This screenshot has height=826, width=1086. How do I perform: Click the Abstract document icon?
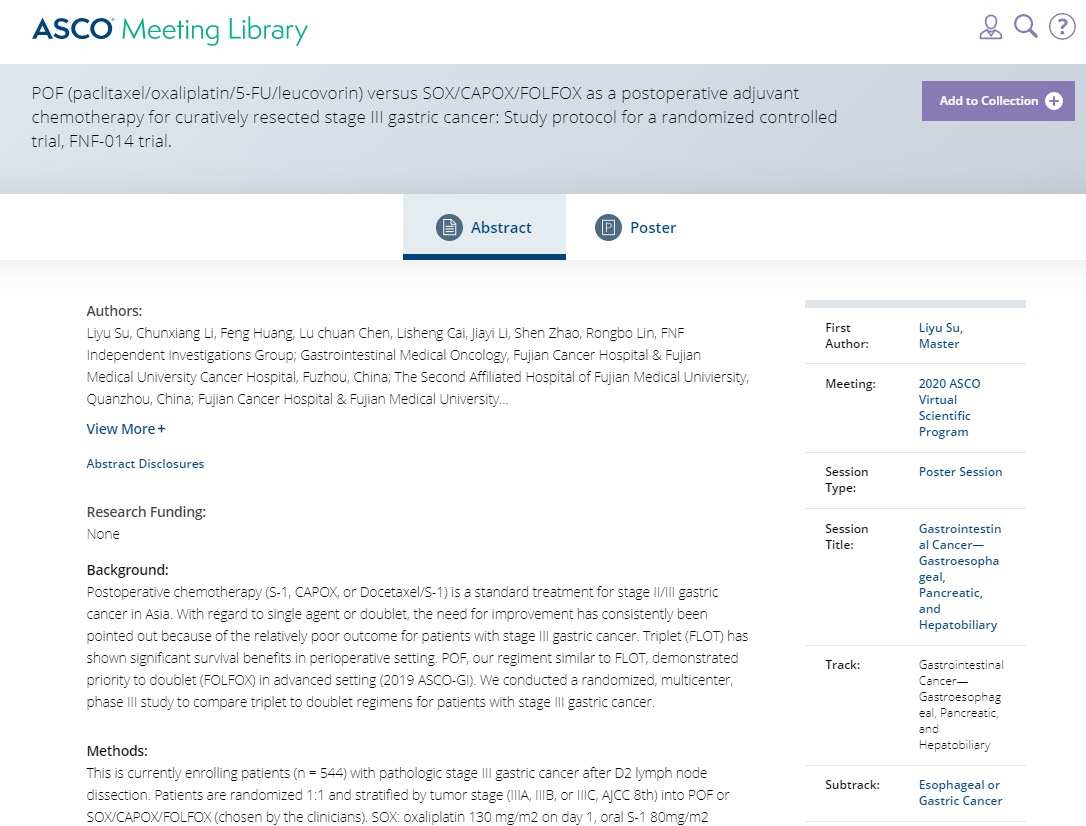pos(449,227)
